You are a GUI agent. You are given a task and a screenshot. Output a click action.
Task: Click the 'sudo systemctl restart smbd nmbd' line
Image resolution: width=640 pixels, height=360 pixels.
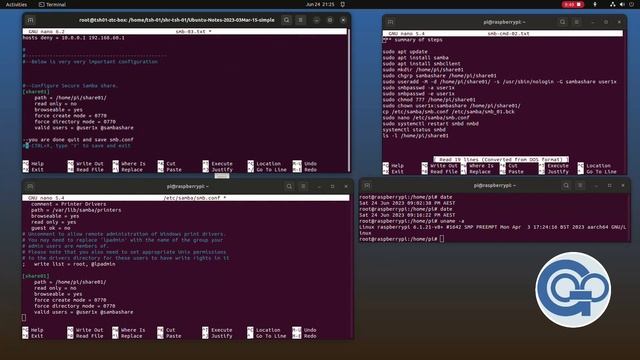[431, 123]
